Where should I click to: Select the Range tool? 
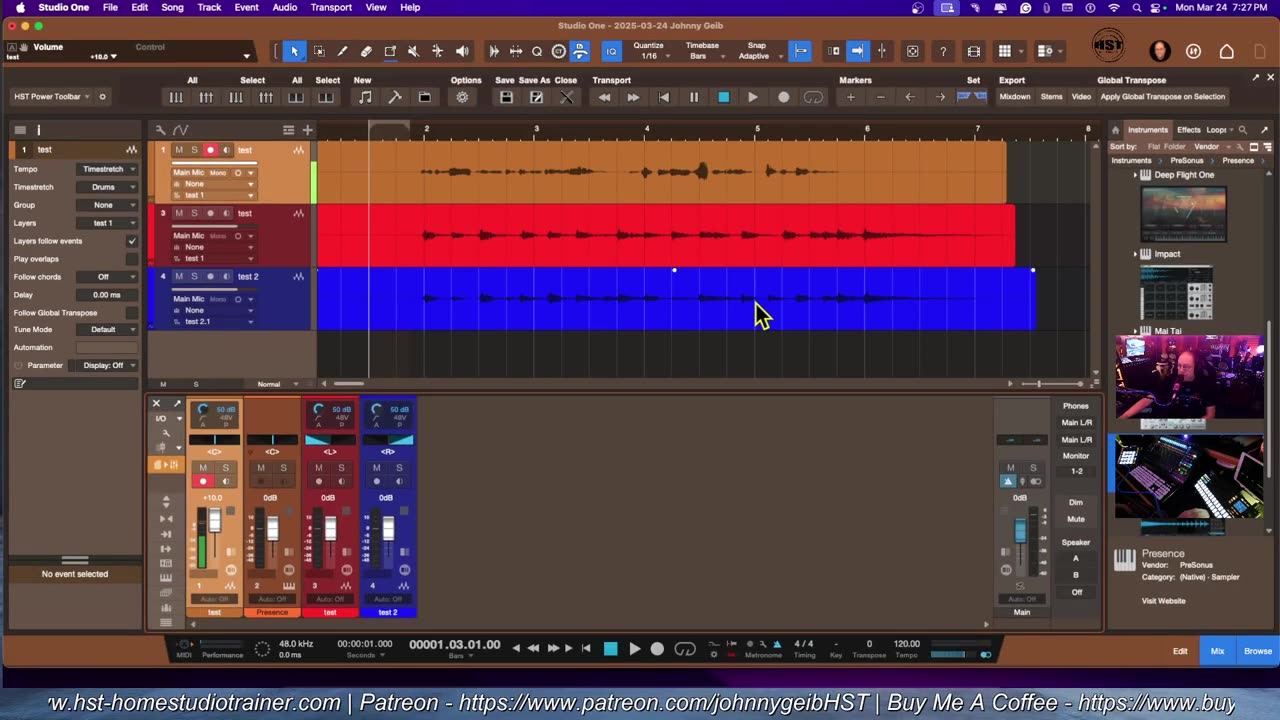point(319,51)
